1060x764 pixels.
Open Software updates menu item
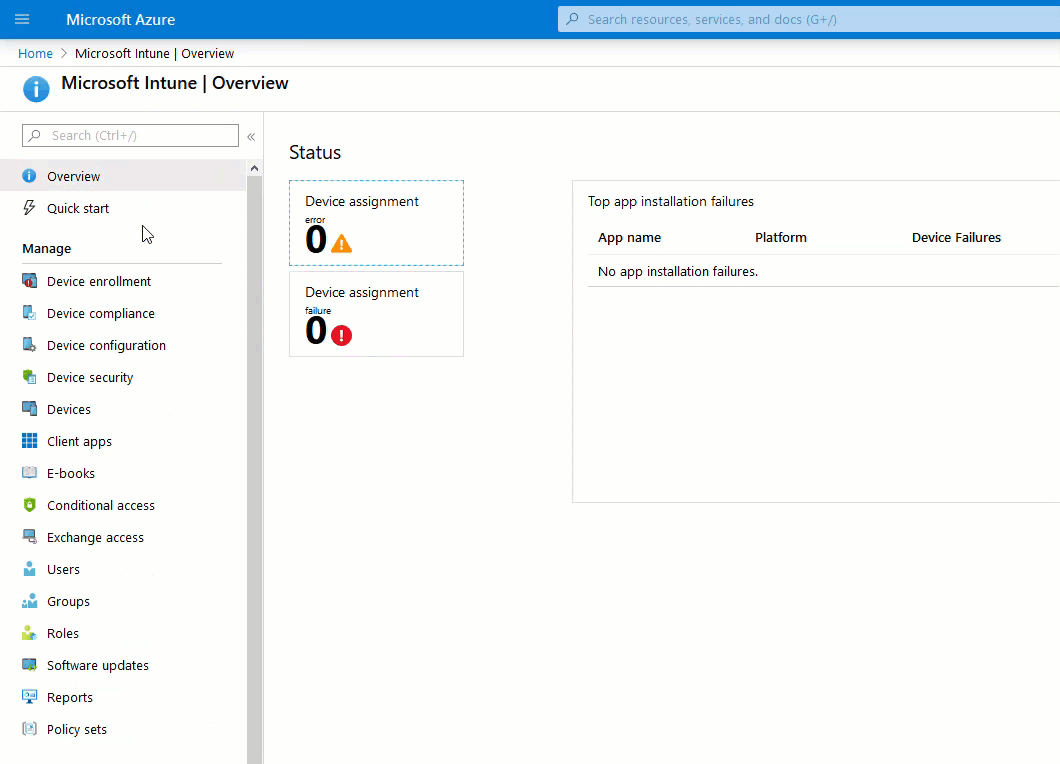pyautogui.click(x=123, y=665)
